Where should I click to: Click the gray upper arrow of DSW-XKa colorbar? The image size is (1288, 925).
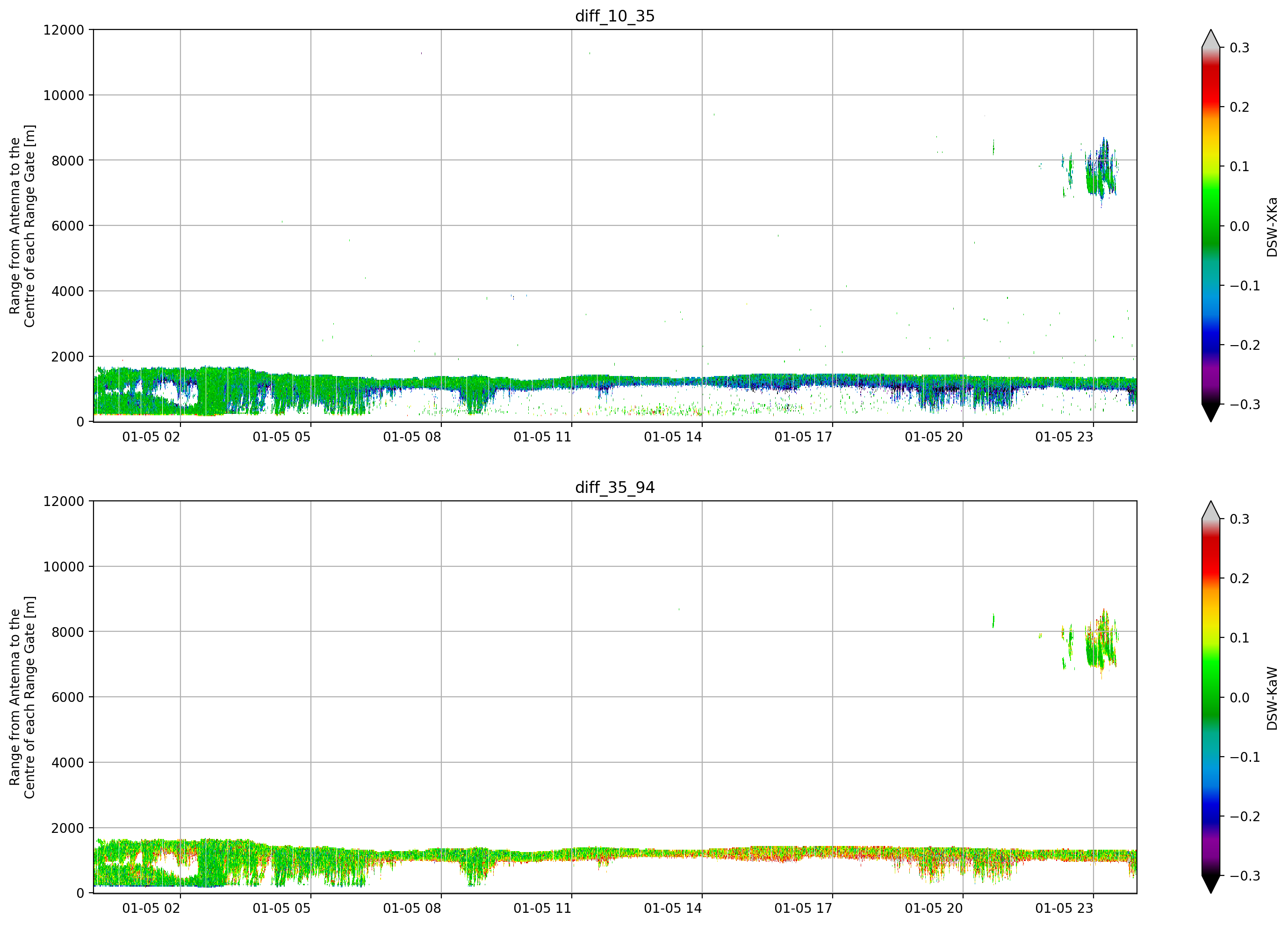tap(1211, 39)
